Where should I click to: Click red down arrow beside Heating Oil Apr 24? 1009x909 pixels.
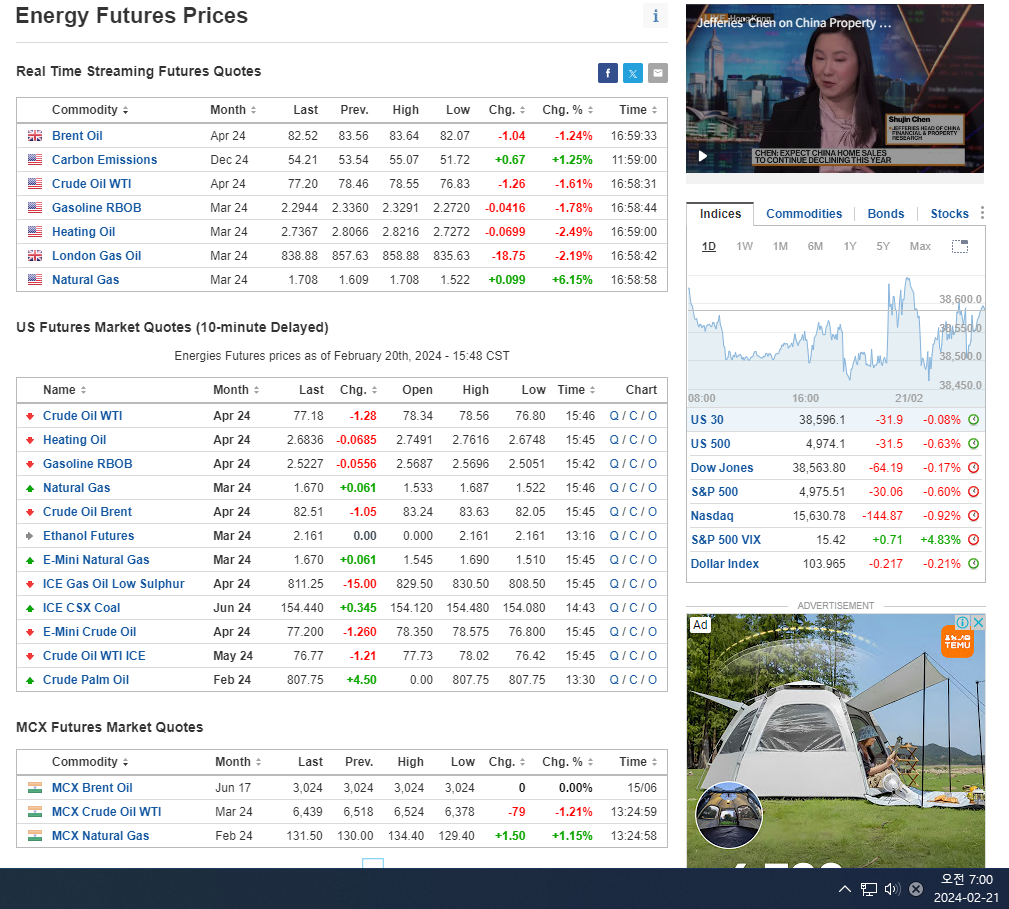30,440
